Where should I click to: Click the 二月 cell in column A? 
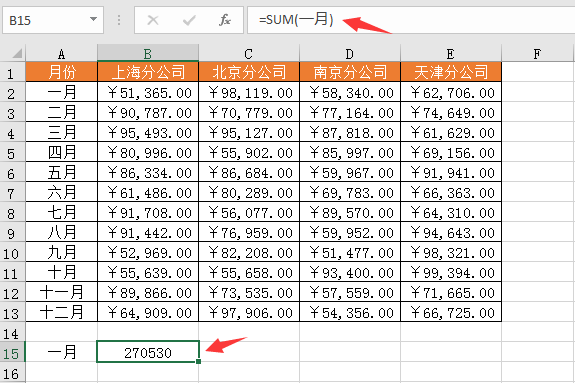coord(62,112)
